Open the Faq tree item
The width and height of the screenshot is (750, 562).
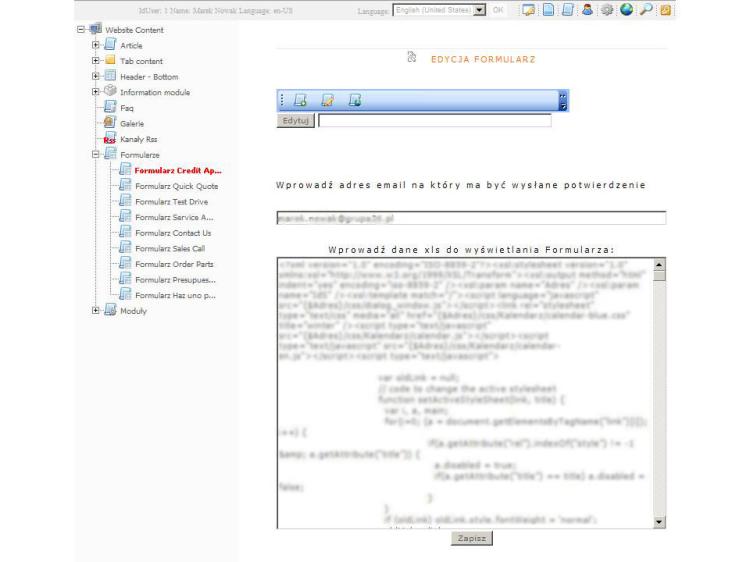pos(127,108)
